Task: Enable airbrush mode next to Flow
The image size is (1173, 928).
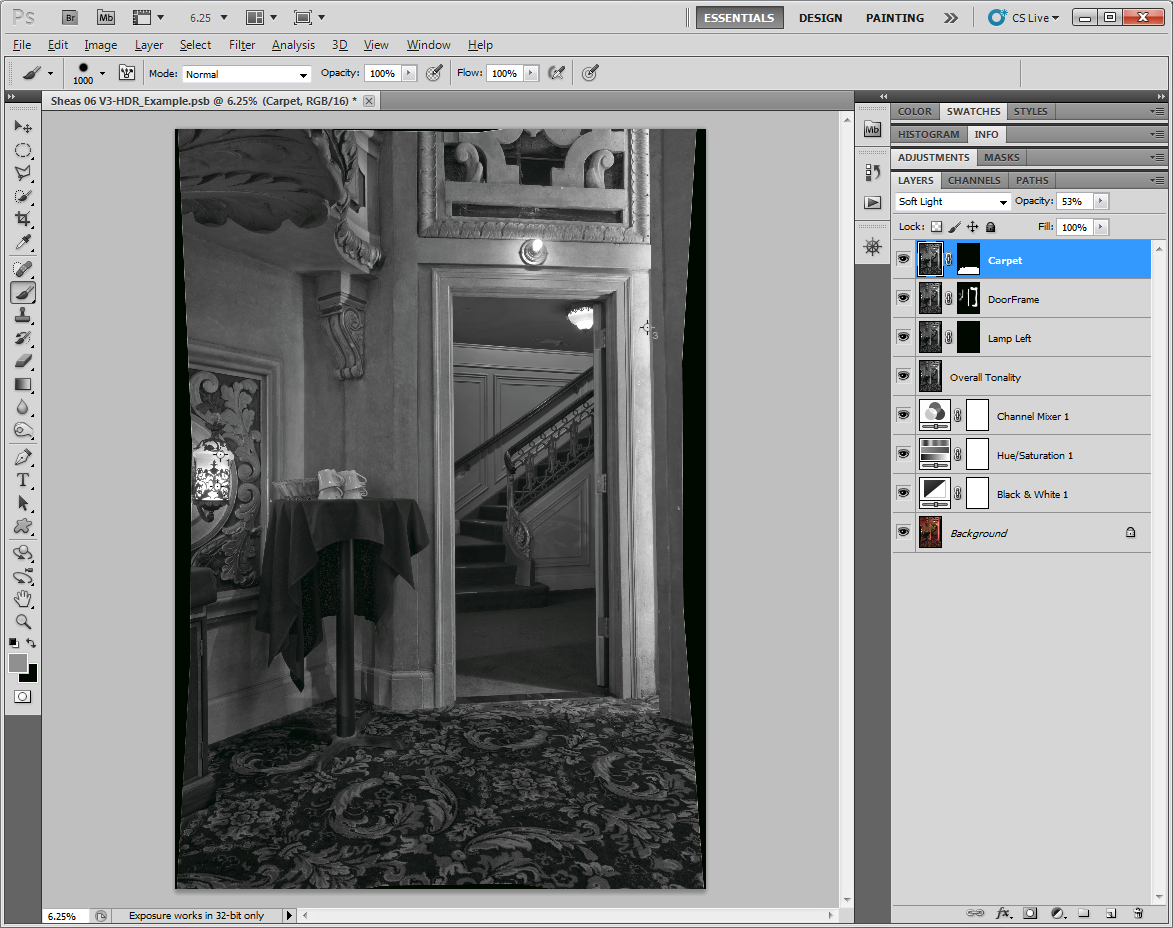Action: click(x=557, y=73)
